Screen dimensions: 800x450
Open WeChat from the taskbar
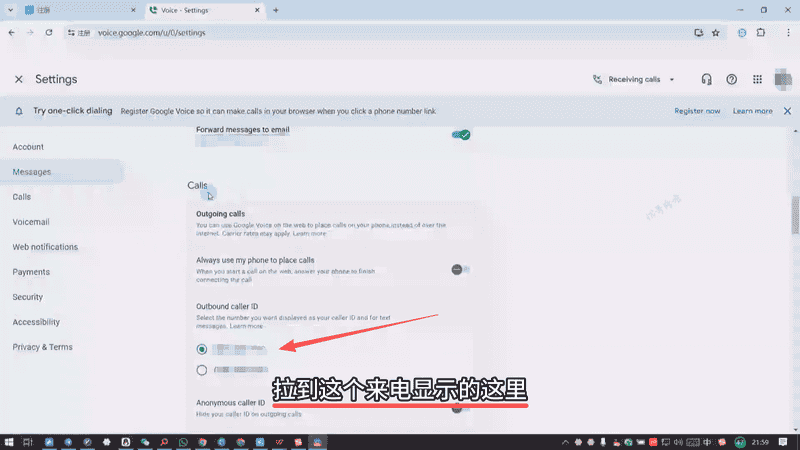tap(145, 442)
